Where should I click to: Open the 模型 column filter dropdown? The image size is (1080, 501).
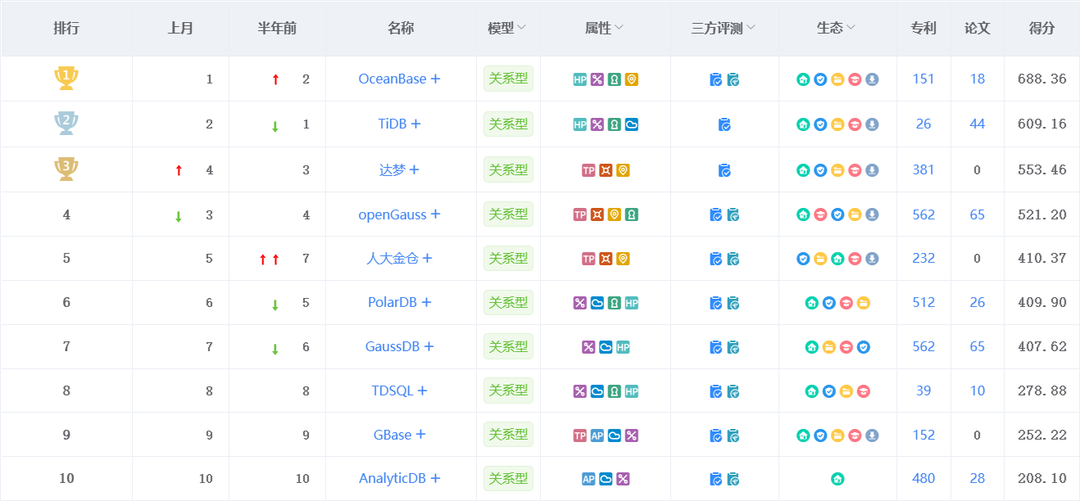(x=521, y=28)
